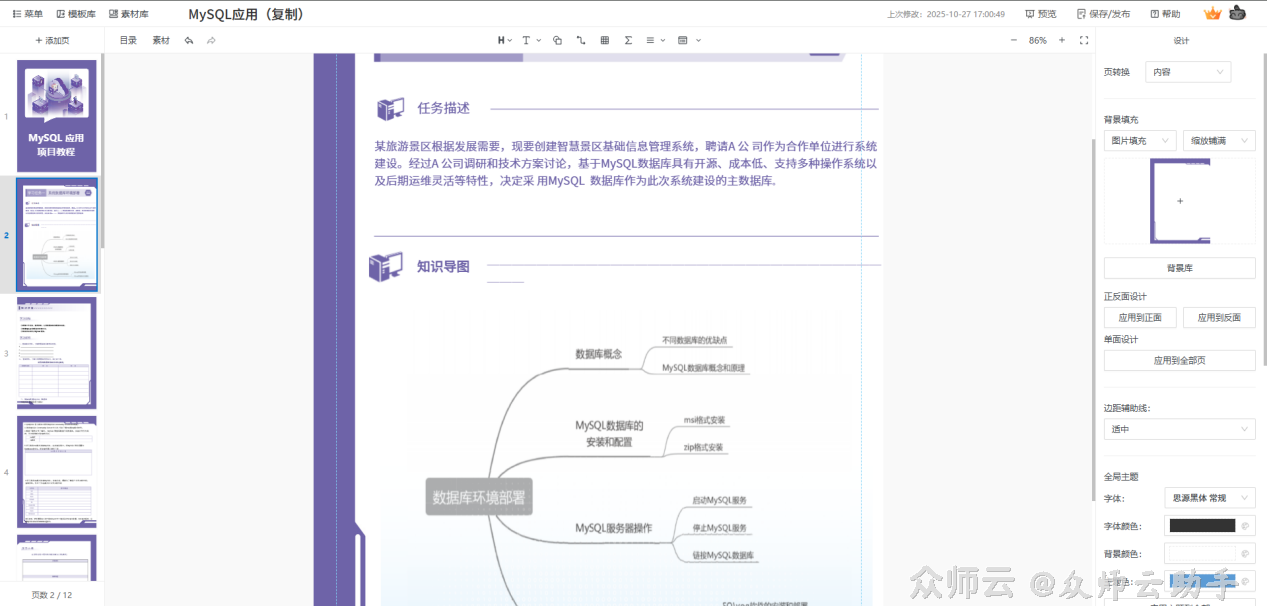1267x606 pixels.
Task: Select page 3 thumbnail in sidebar
Action: pyautogui.click(x=56, y=354)
